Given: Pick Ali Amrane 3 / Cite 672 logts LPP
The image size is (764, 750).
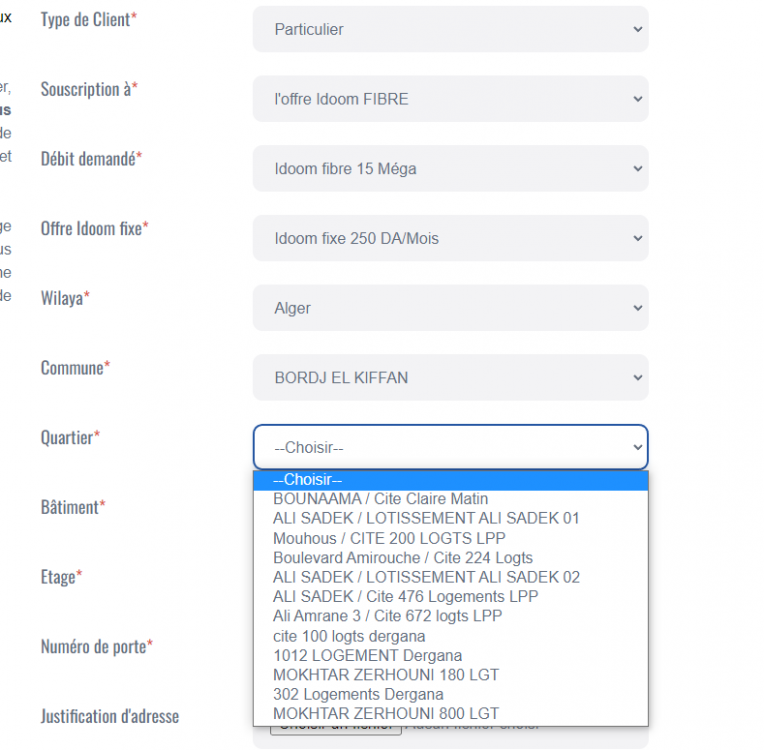Looking at the screenshot, I should tap(450, 616).
